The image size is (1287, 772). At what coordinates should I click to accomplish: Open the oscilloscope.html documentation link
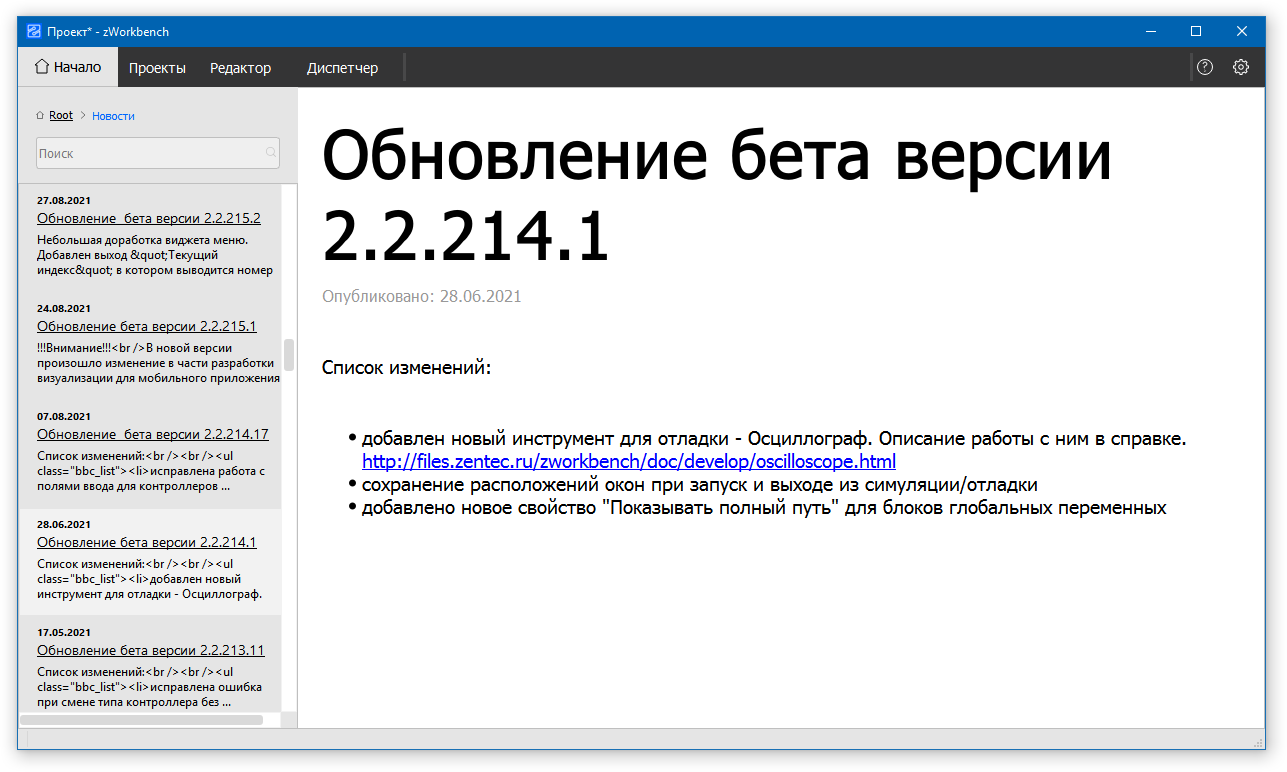[x=628, y=461]
